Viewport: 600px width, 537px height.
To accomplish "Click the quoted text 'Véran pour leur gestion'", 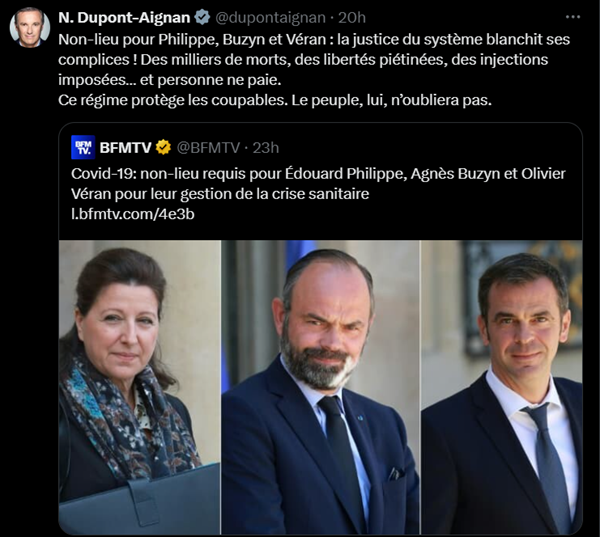I will tap(220, 194).
